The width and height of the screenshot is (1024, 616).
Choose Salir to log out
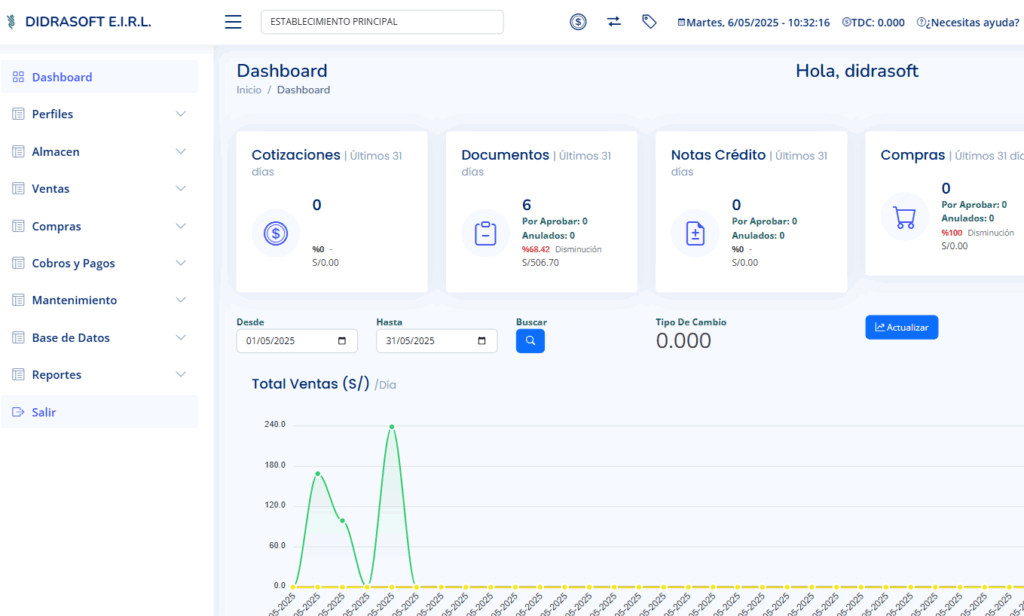pos(44,412)
